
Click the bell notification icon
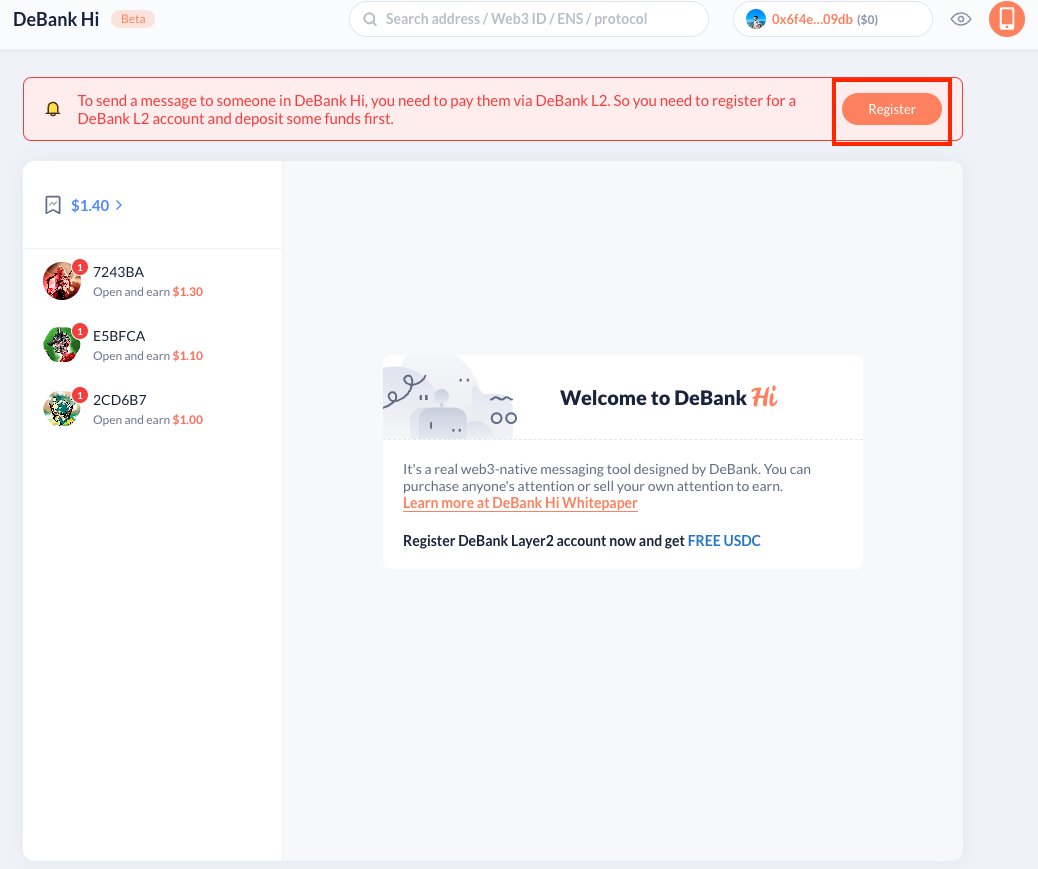53,109
